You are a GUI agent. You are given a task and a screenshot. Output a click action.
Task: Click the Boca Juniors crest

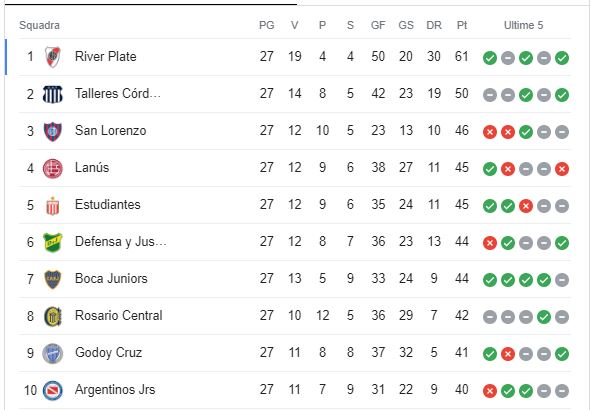[x=52, y=280]
